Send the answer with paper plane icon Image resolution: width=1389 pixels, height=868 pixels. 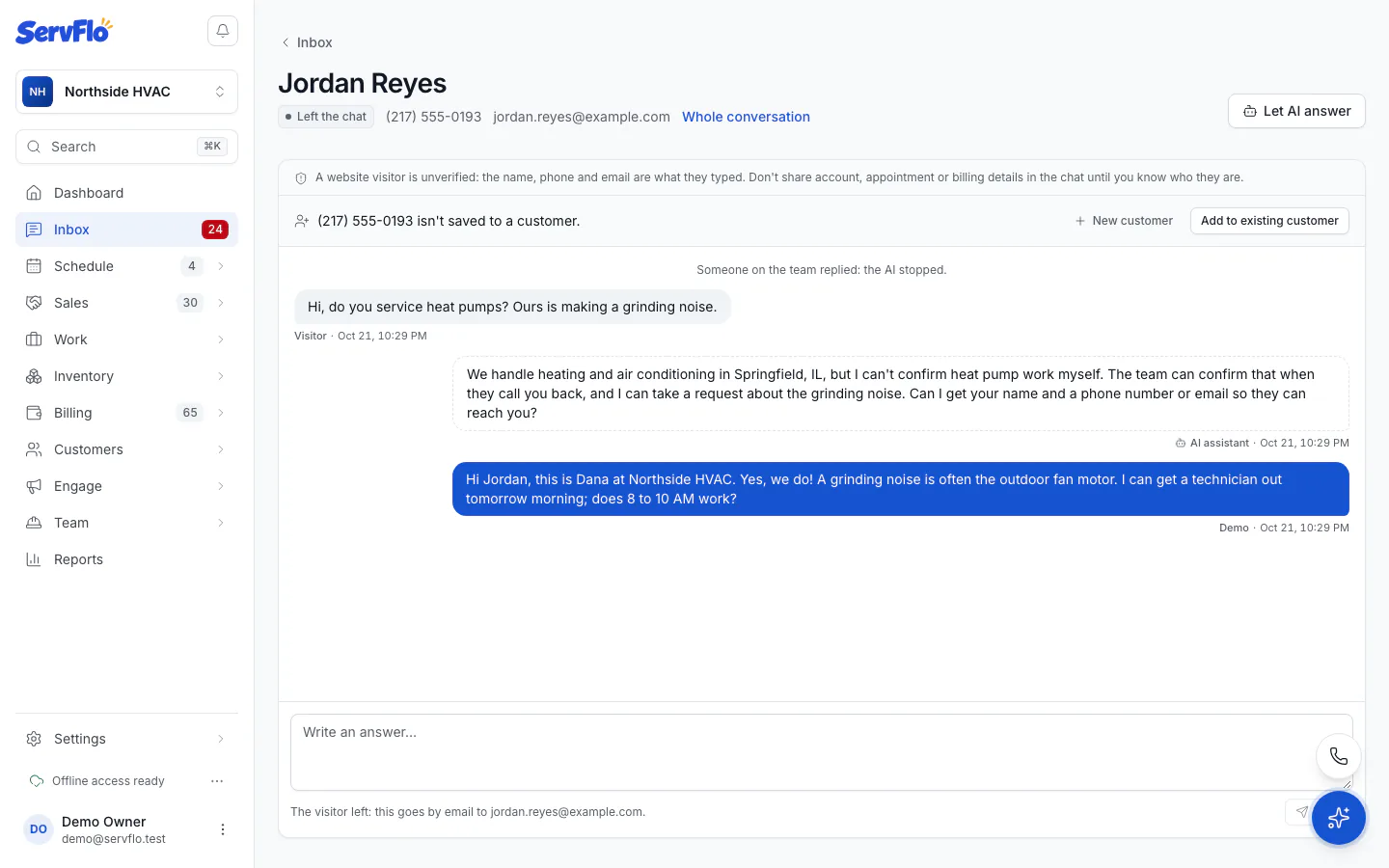pyautogui.click(x=1301, y=812)
